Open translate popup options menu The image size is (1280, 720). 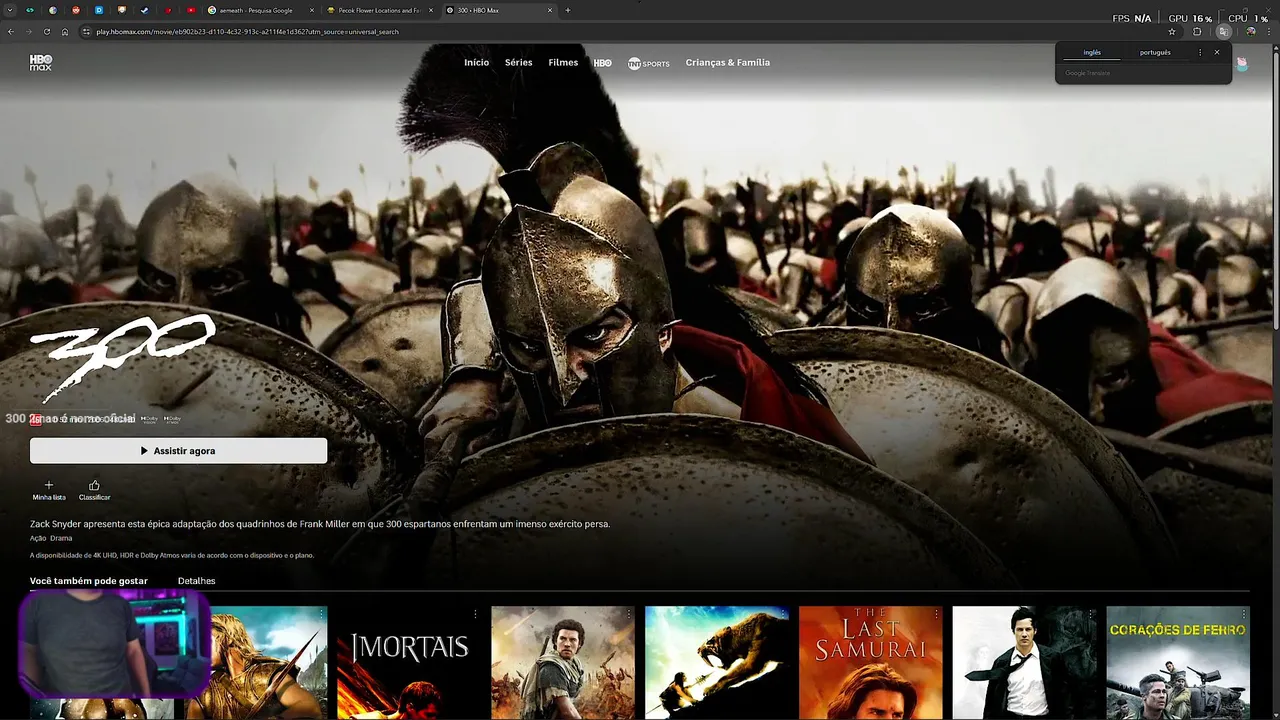[x=1200, y=52]
